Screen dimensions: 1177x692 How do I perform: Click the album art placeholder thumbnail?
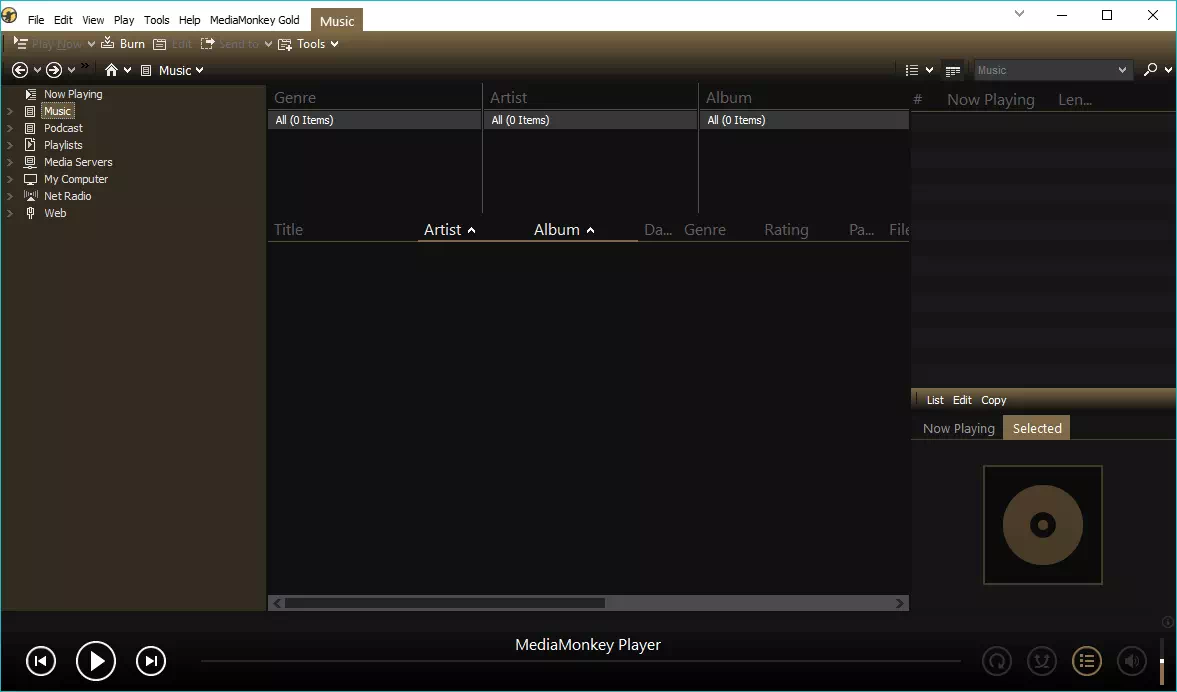pyautogui.click(x=1043, y=525)
